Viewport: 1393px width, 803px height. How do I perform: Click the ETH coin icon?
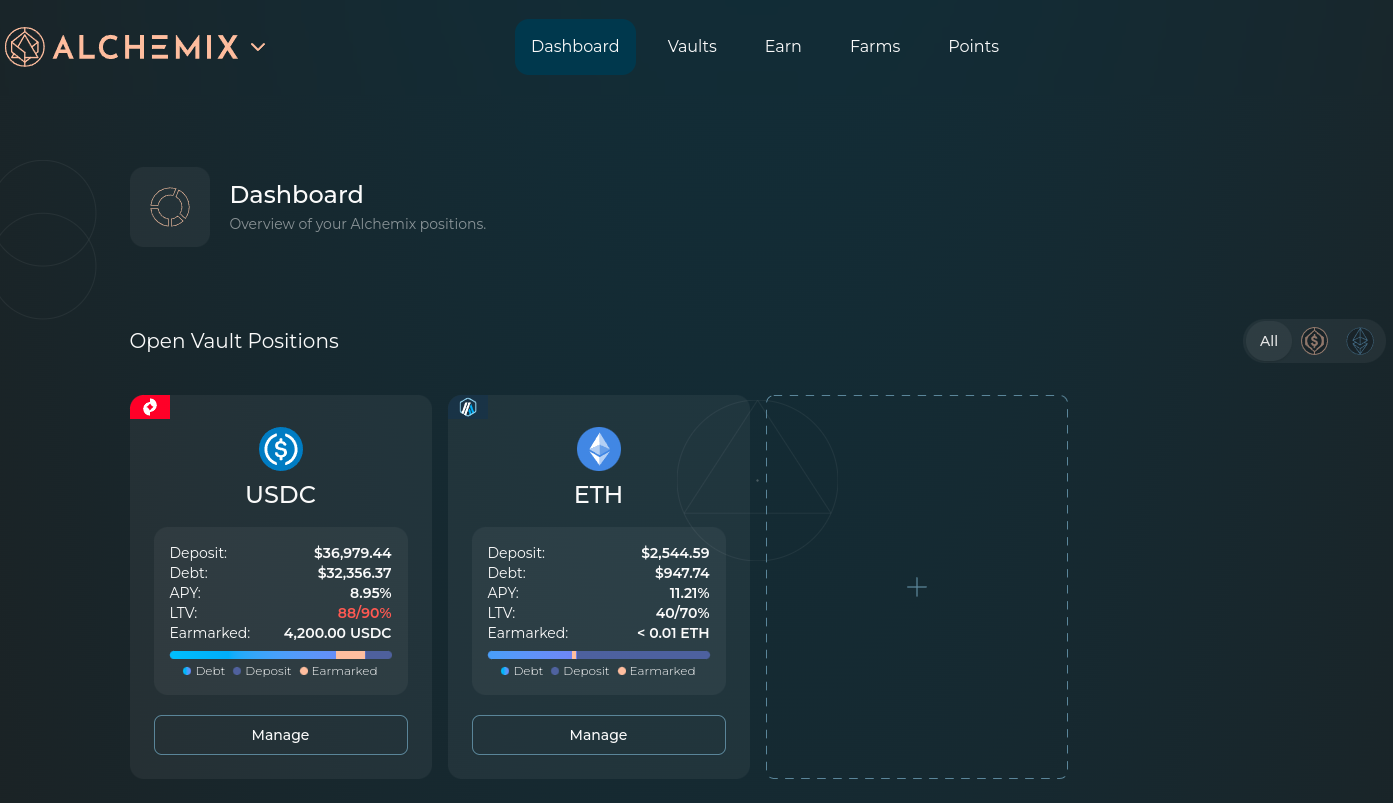(x=599, y=449)
